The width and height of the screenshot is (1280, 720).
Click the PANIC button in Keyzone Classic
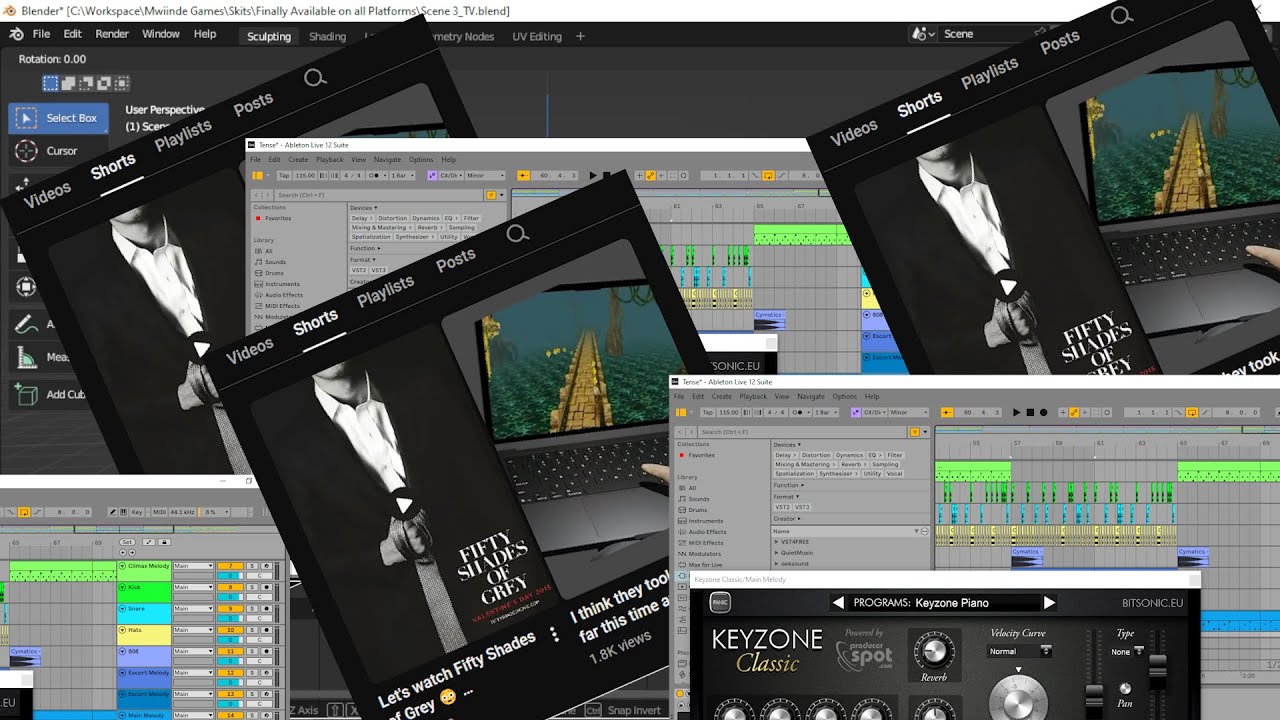point(720,603)
